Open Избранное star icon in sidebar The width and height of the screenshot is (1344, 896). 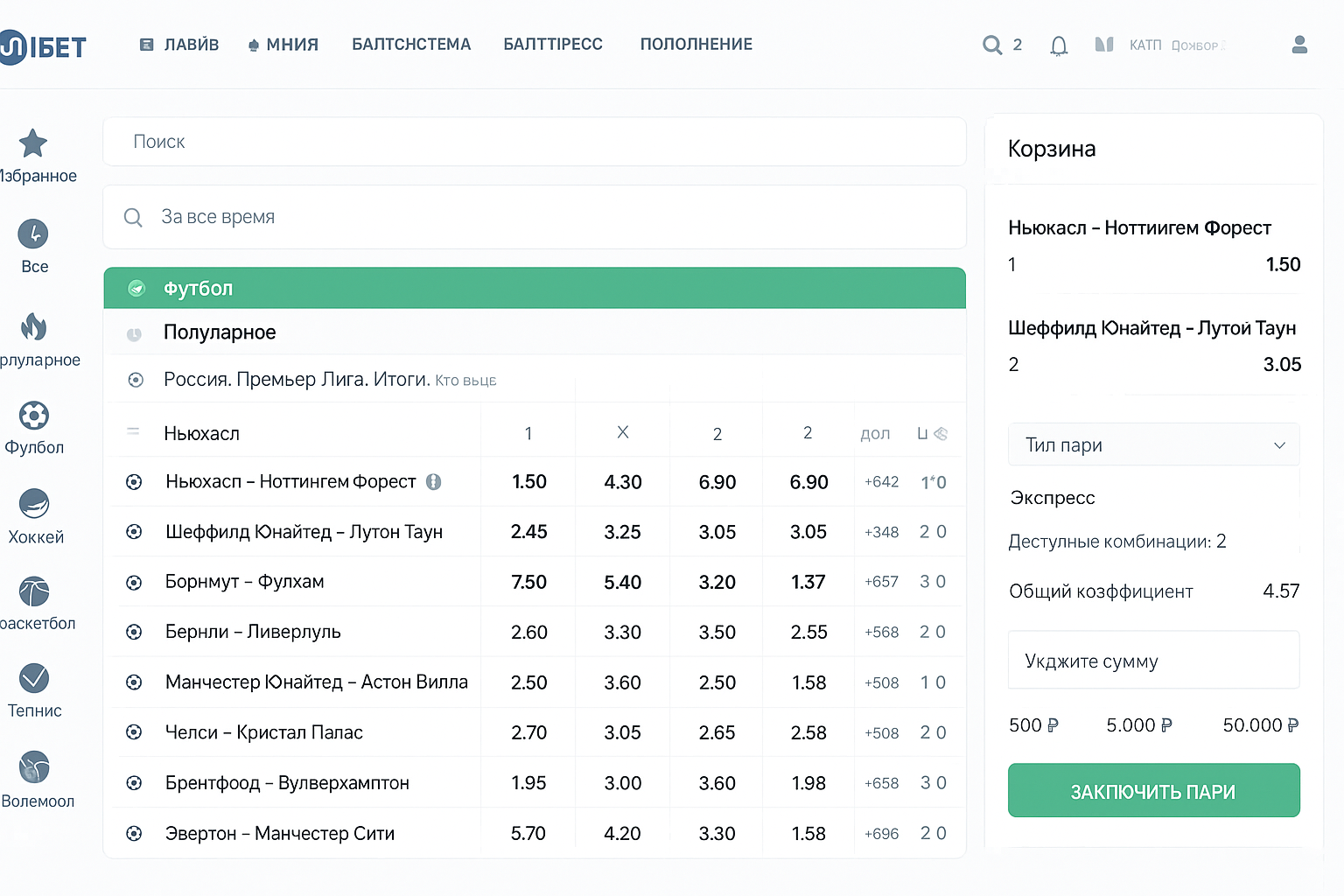pos(33,143)
